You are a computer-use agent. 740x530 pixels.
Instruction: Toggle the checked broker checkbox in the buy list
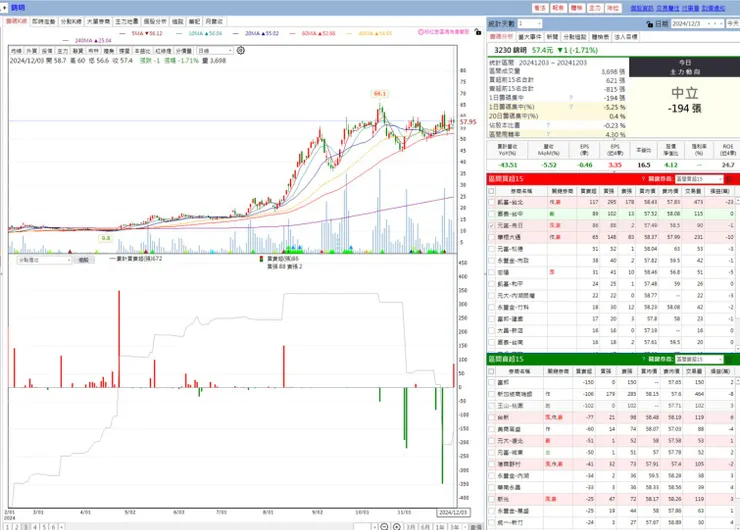[x=491, y=226]
